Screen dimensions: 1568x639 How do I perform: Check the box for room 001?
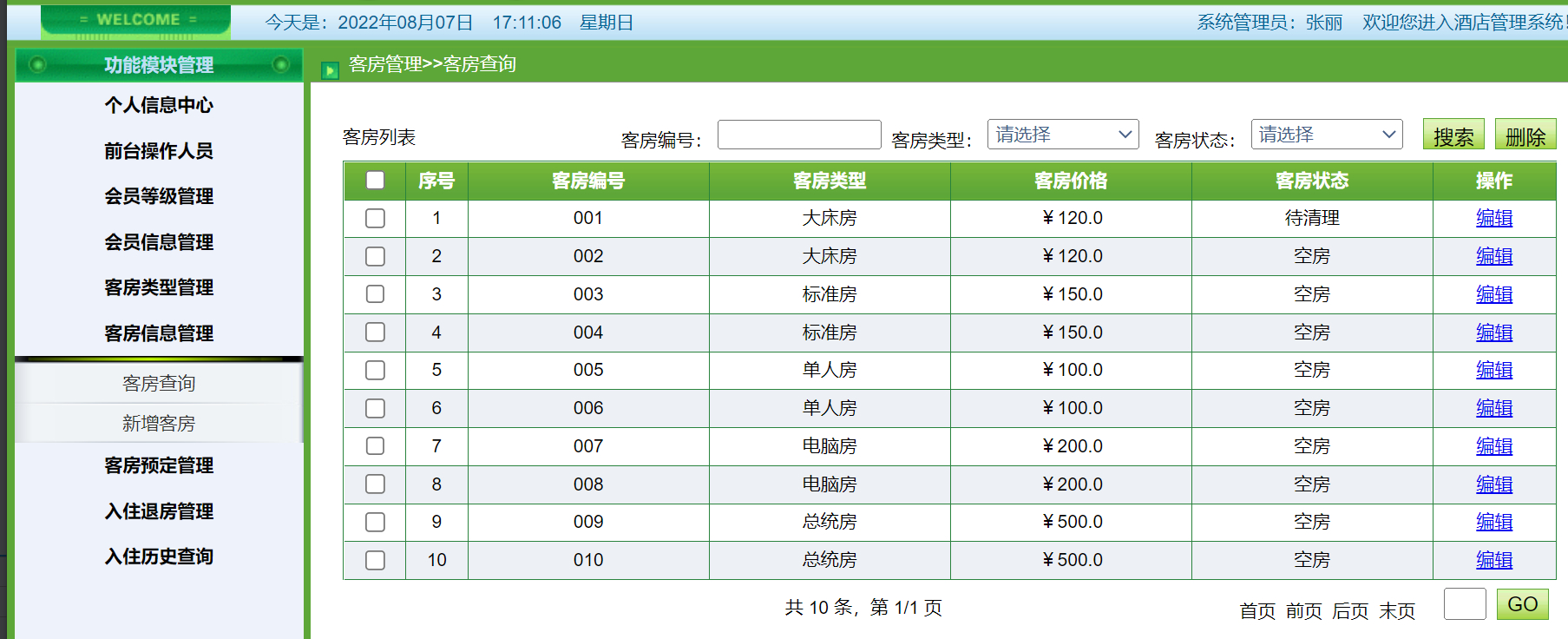coord(375,218)
